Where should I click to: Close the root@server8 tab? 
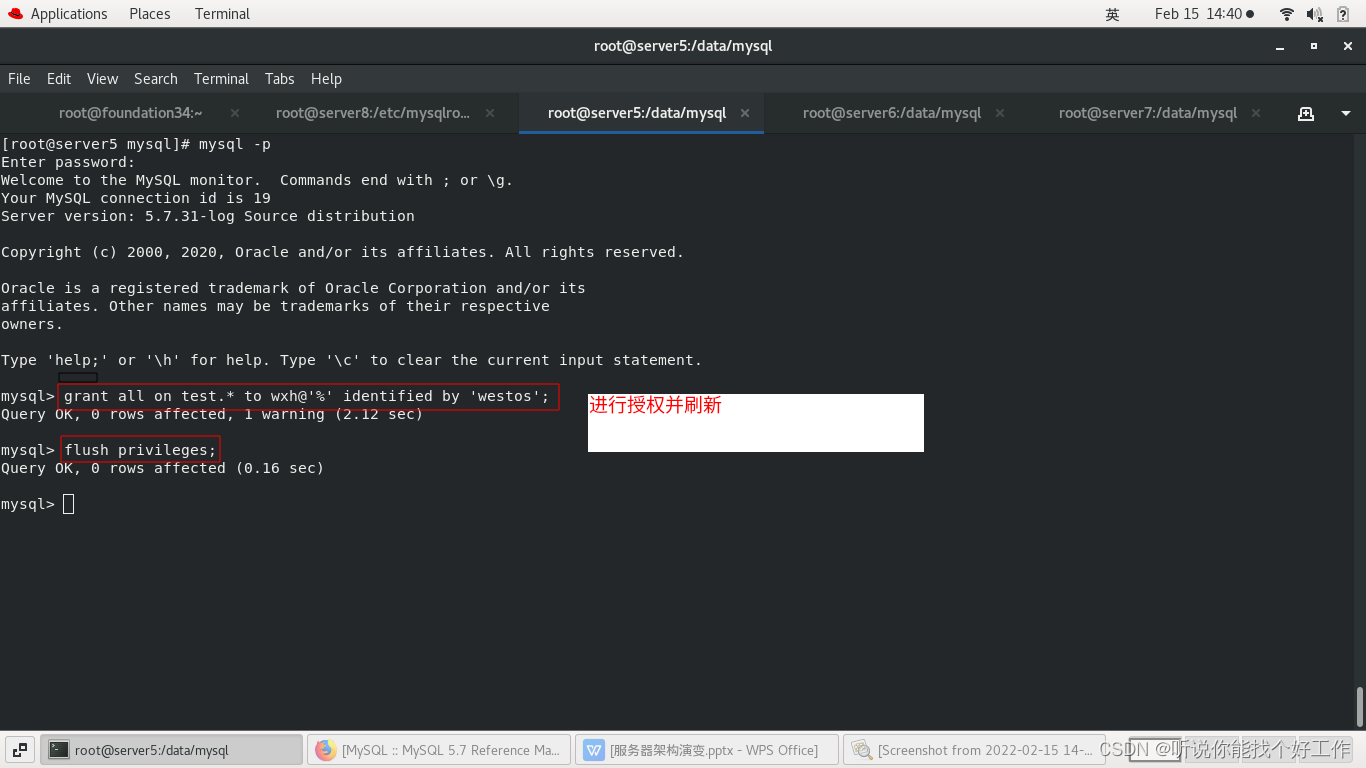pyautogui.click(x=490, y=113)
